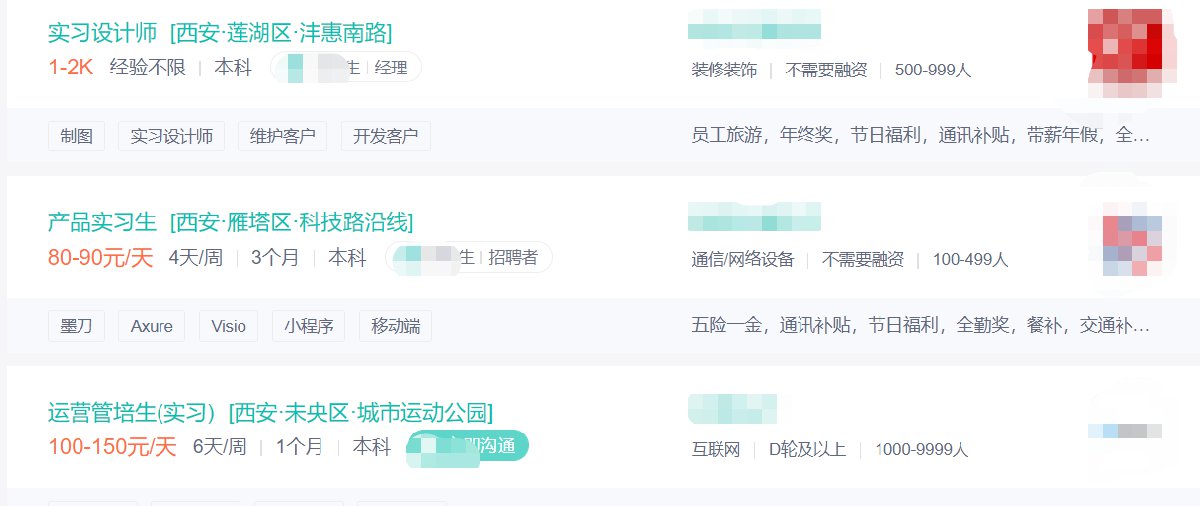Select the 维护客户 tag

coord(282,136)
